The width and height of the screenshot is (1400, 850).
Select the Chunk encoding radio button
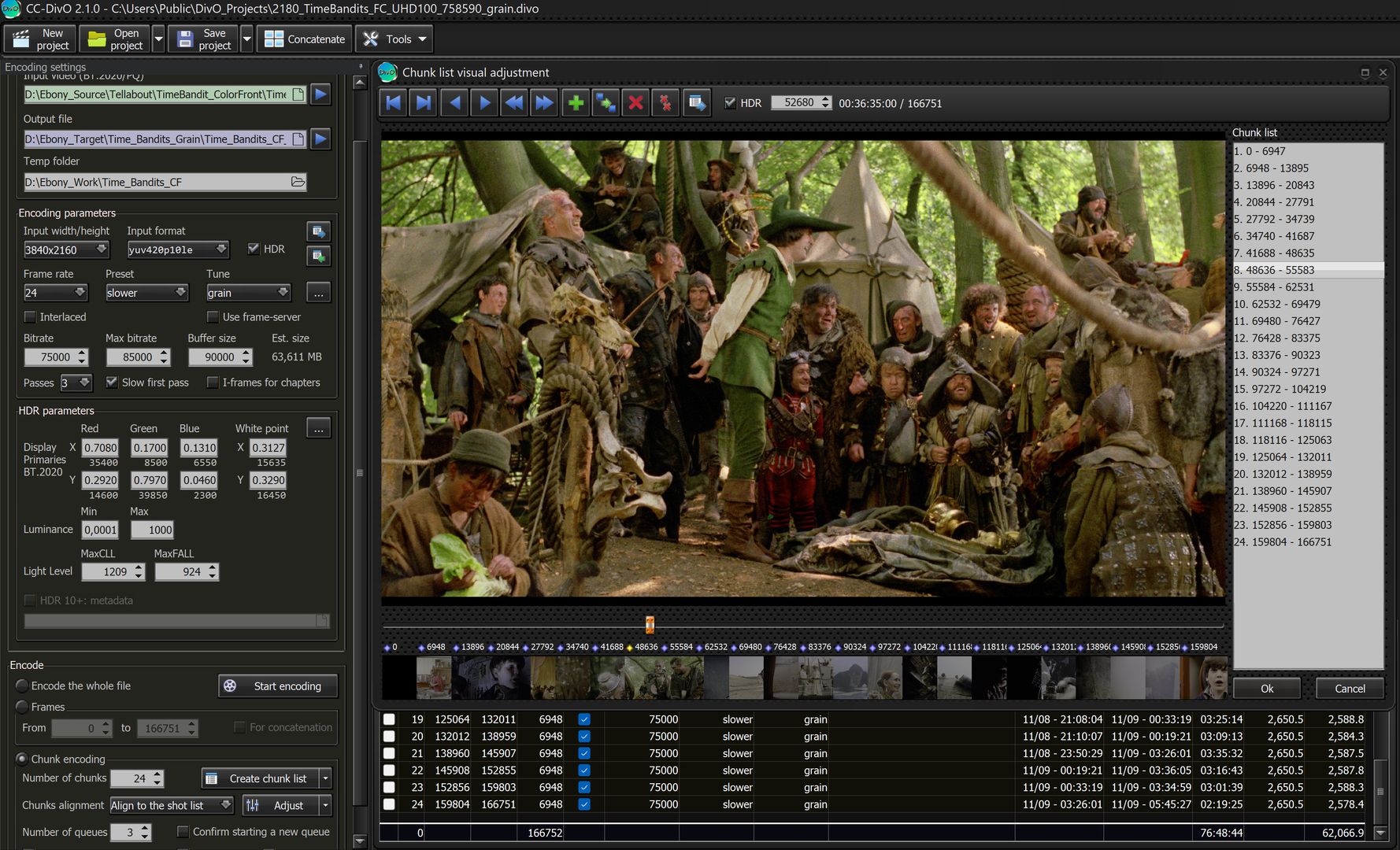tap(22, 759)
